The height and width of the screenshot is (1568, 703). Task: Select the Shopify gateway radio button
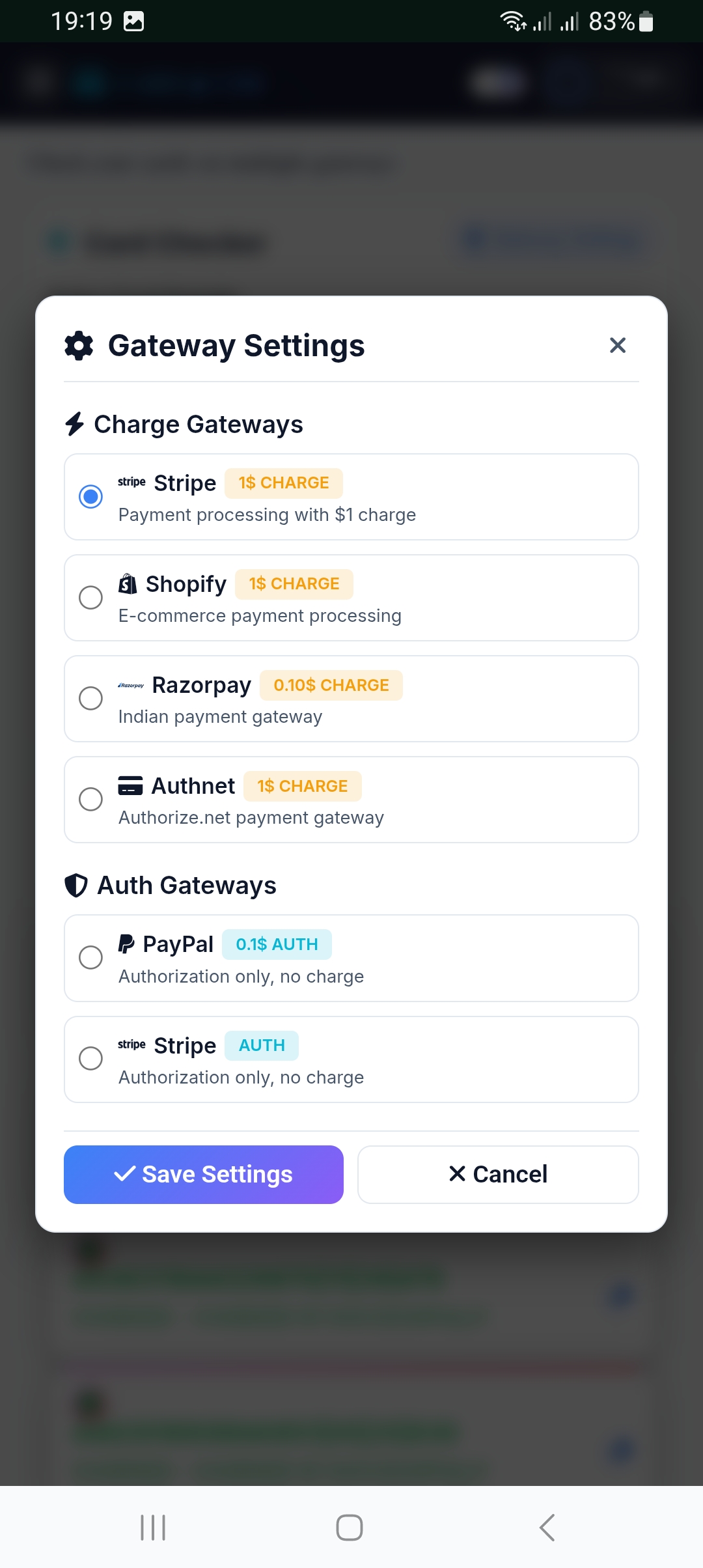point(90,597)
